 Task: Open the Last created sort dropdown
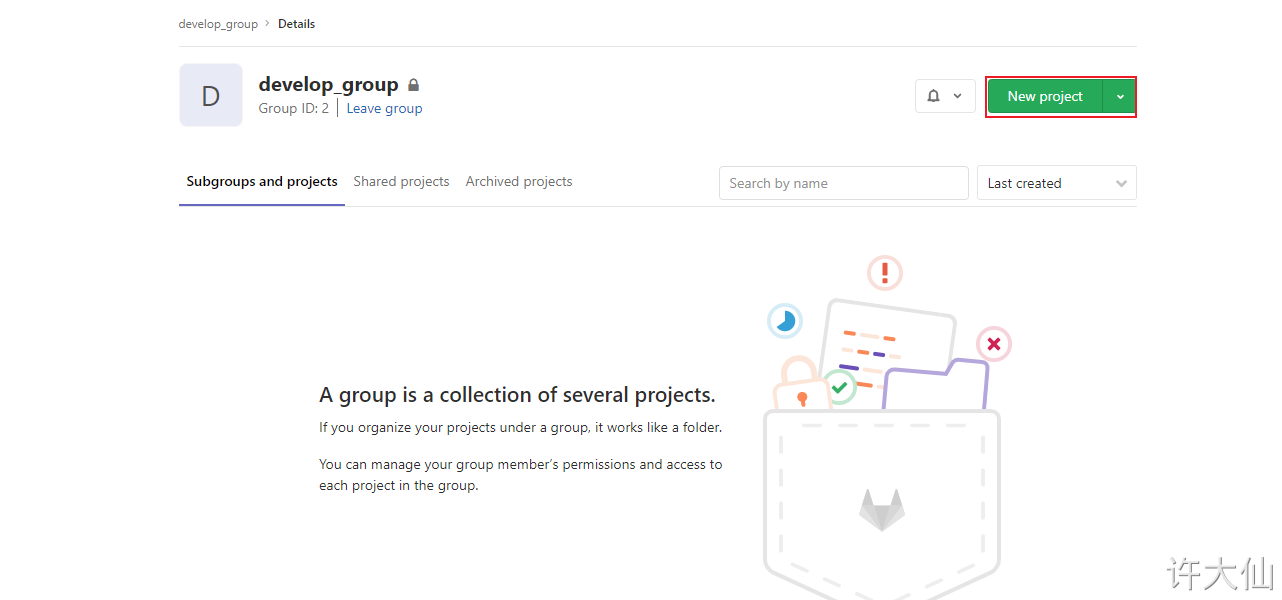[x=1057, y=183]
